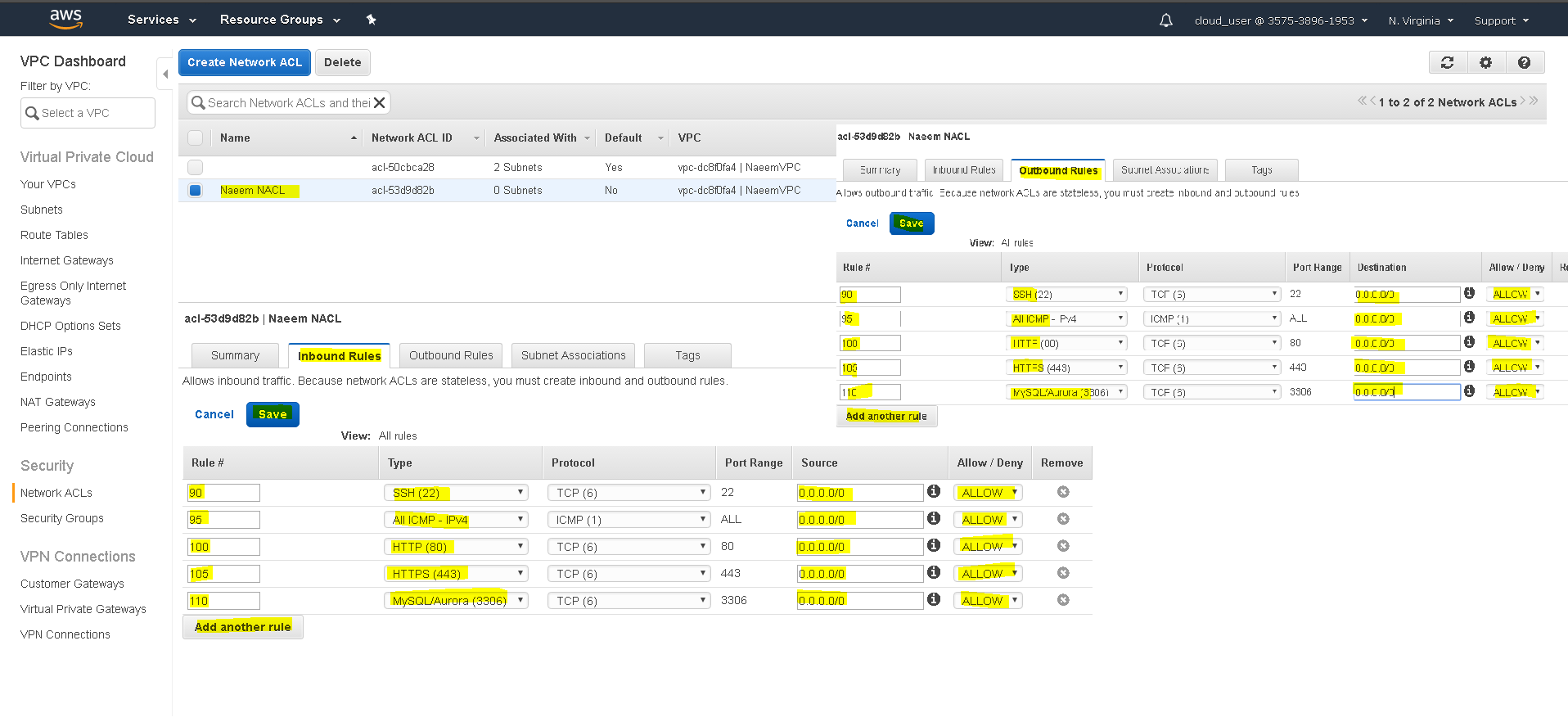
Task: Remove inbound rule 90 with X icon
Action: [x=1063, y=492]
